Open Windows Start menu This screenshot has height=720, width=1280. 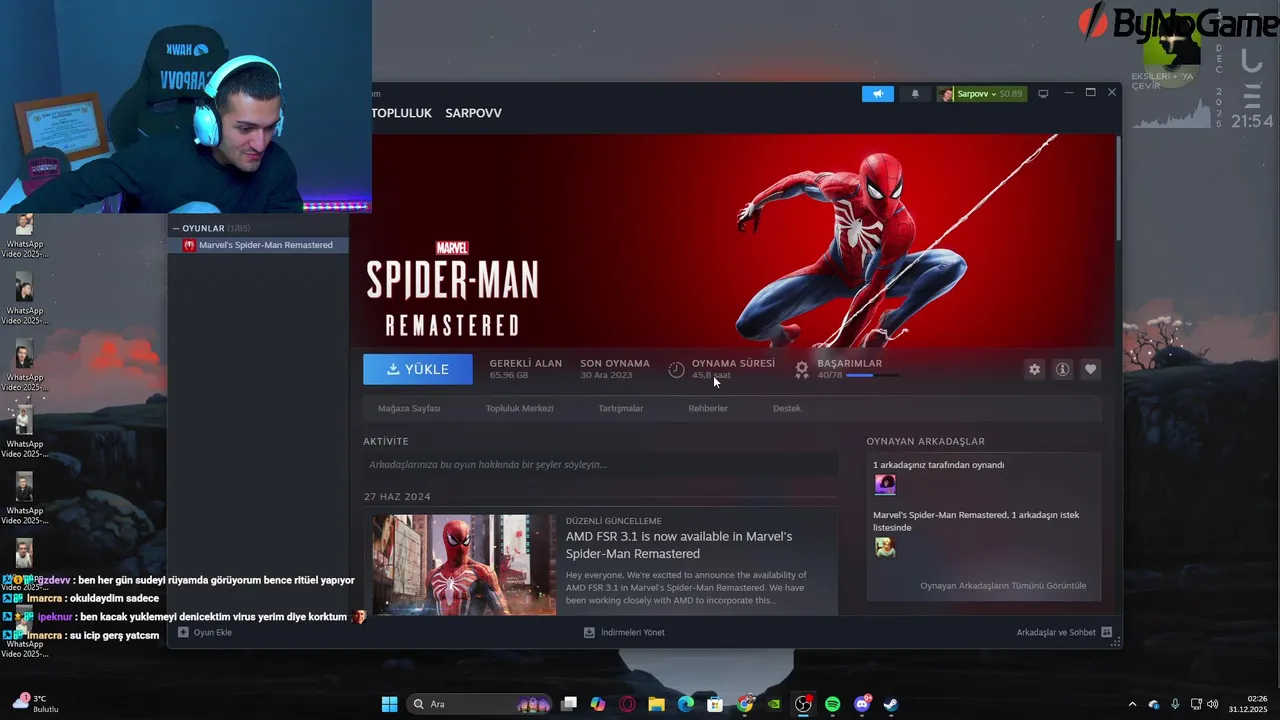tap(389, 704)
